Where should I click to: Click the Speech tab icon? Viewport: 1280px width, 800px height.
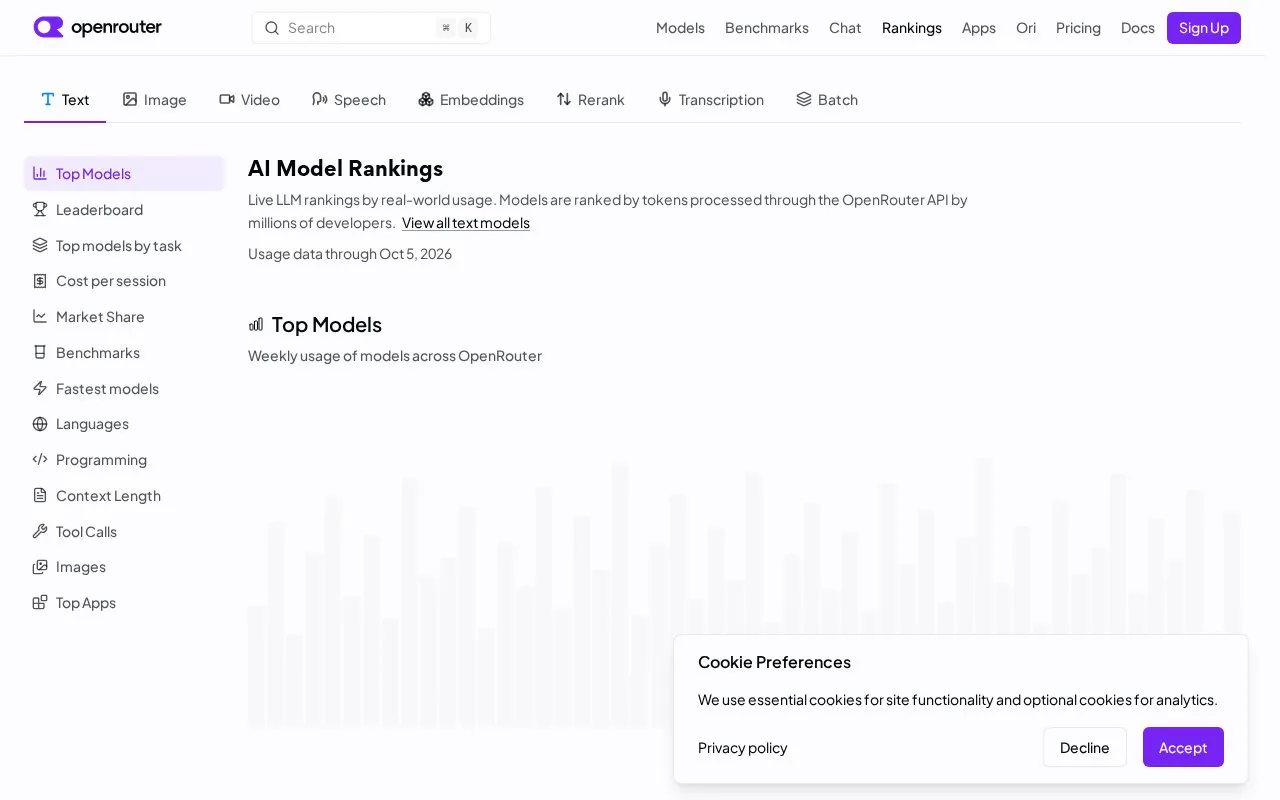tap(320, 99)
